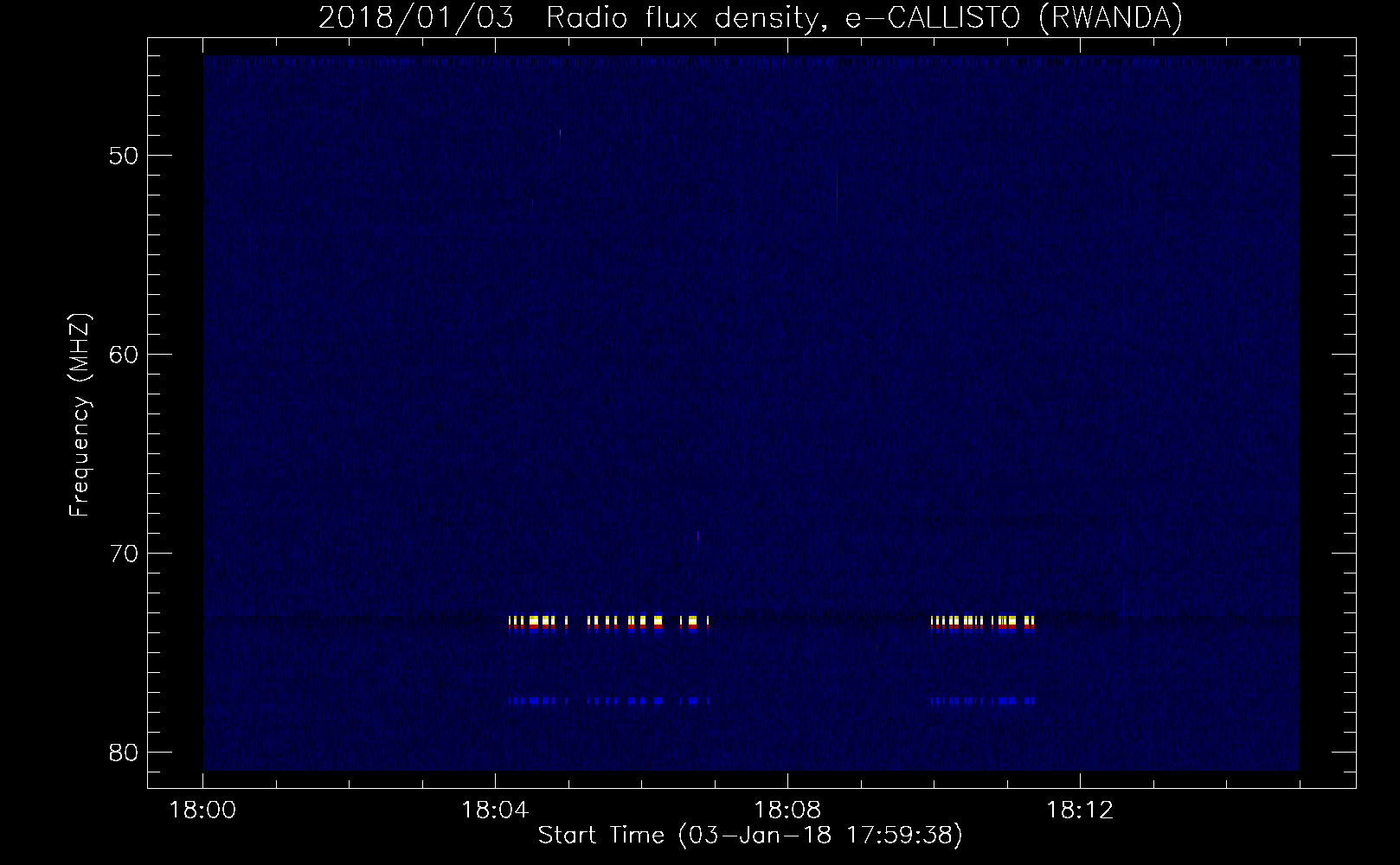Click the '50' frequency tick label
The height and width of the screenshot is (865, 1400).
[x=125, y=156]
